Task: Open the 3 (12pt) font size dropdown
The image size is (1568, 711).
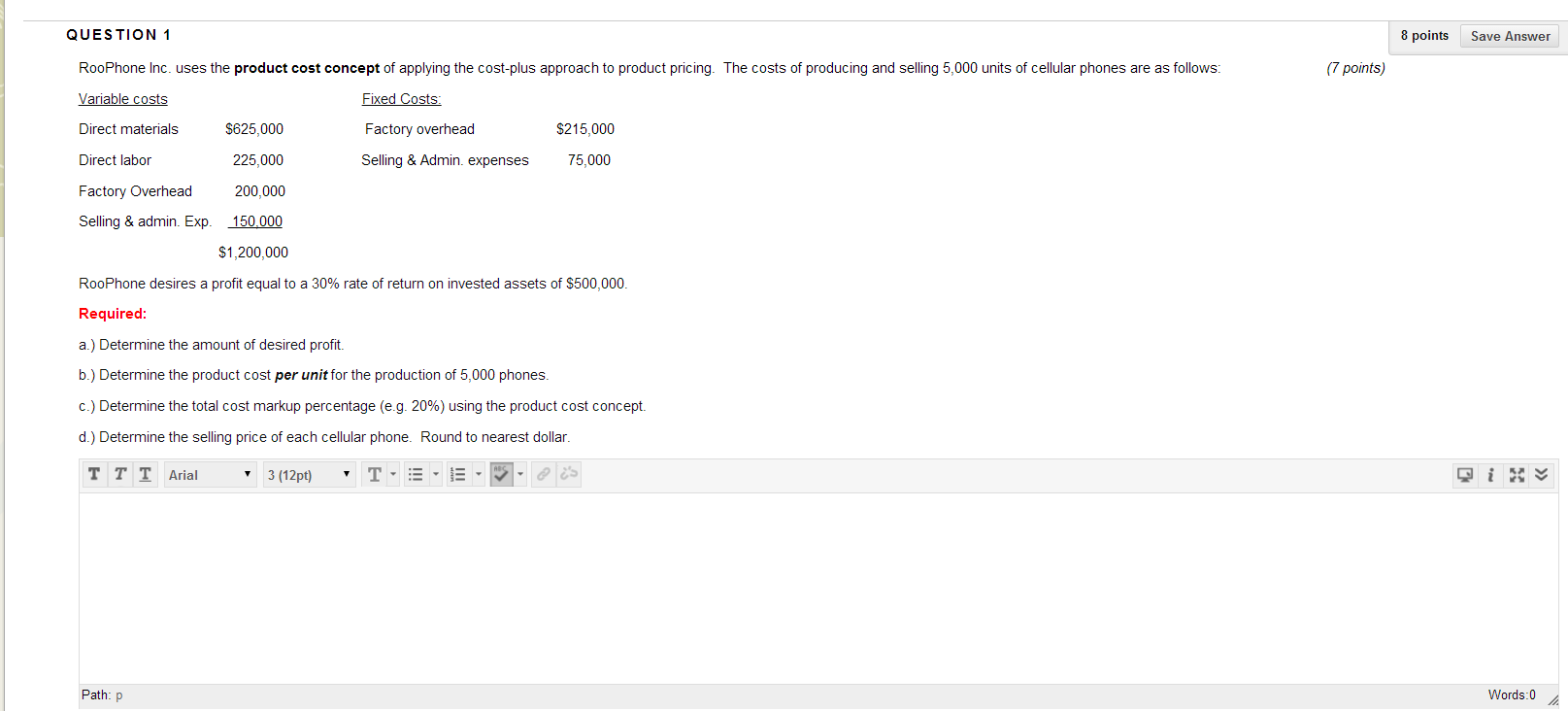Action: click(x=308, y=474)
